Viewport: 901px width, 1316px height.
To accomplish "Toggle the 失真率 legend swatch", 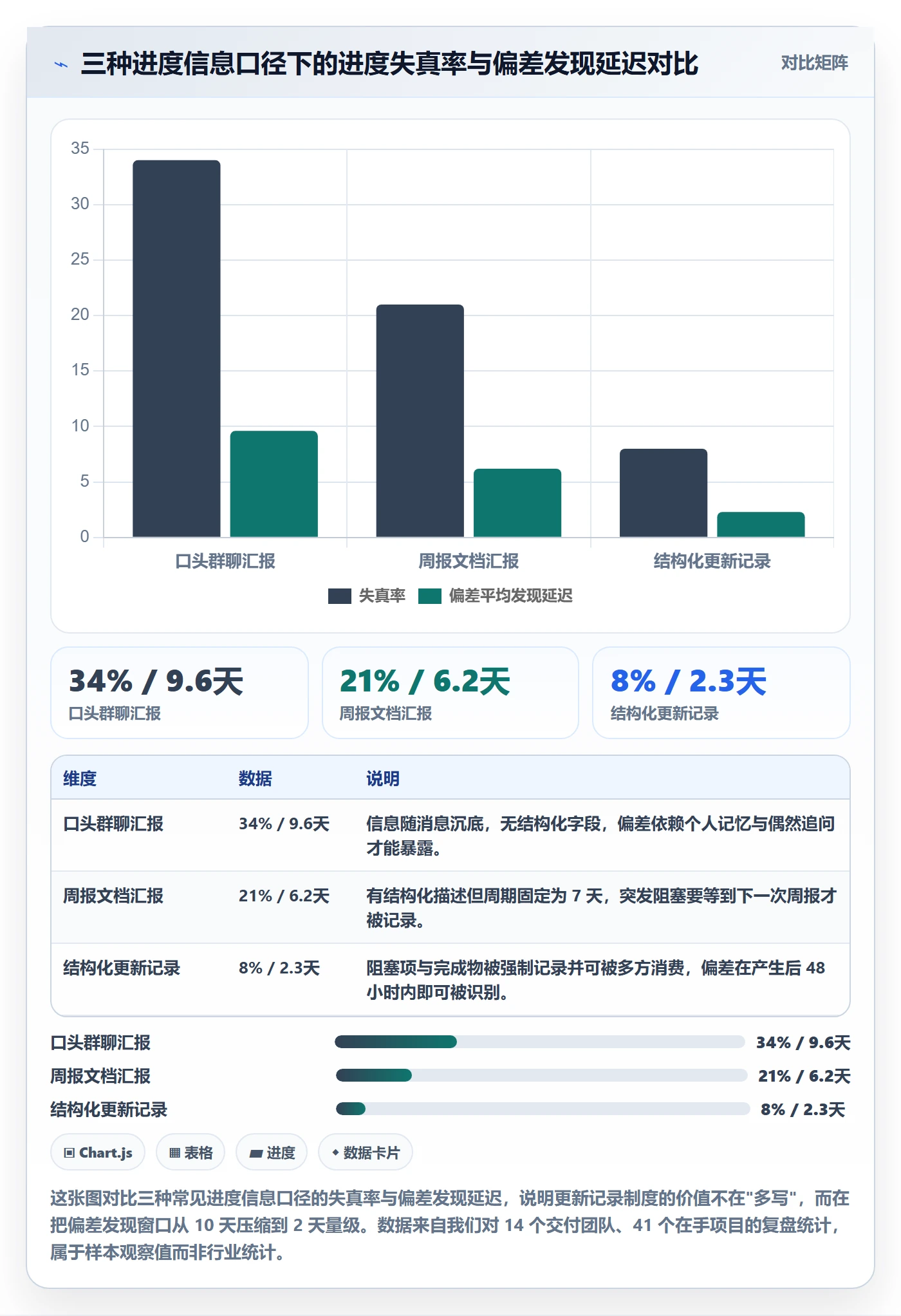I will pos(339,596).
